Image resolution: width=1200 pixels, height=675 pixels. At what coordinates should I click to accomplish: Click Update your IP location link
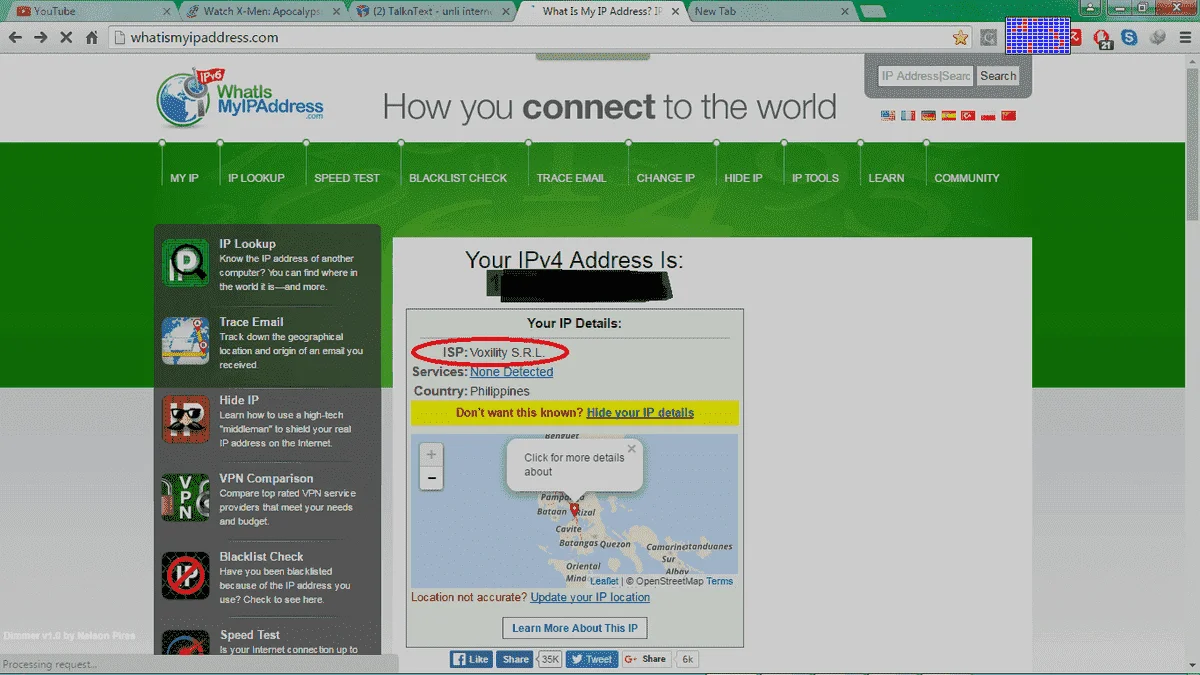[x=590, y=597]
